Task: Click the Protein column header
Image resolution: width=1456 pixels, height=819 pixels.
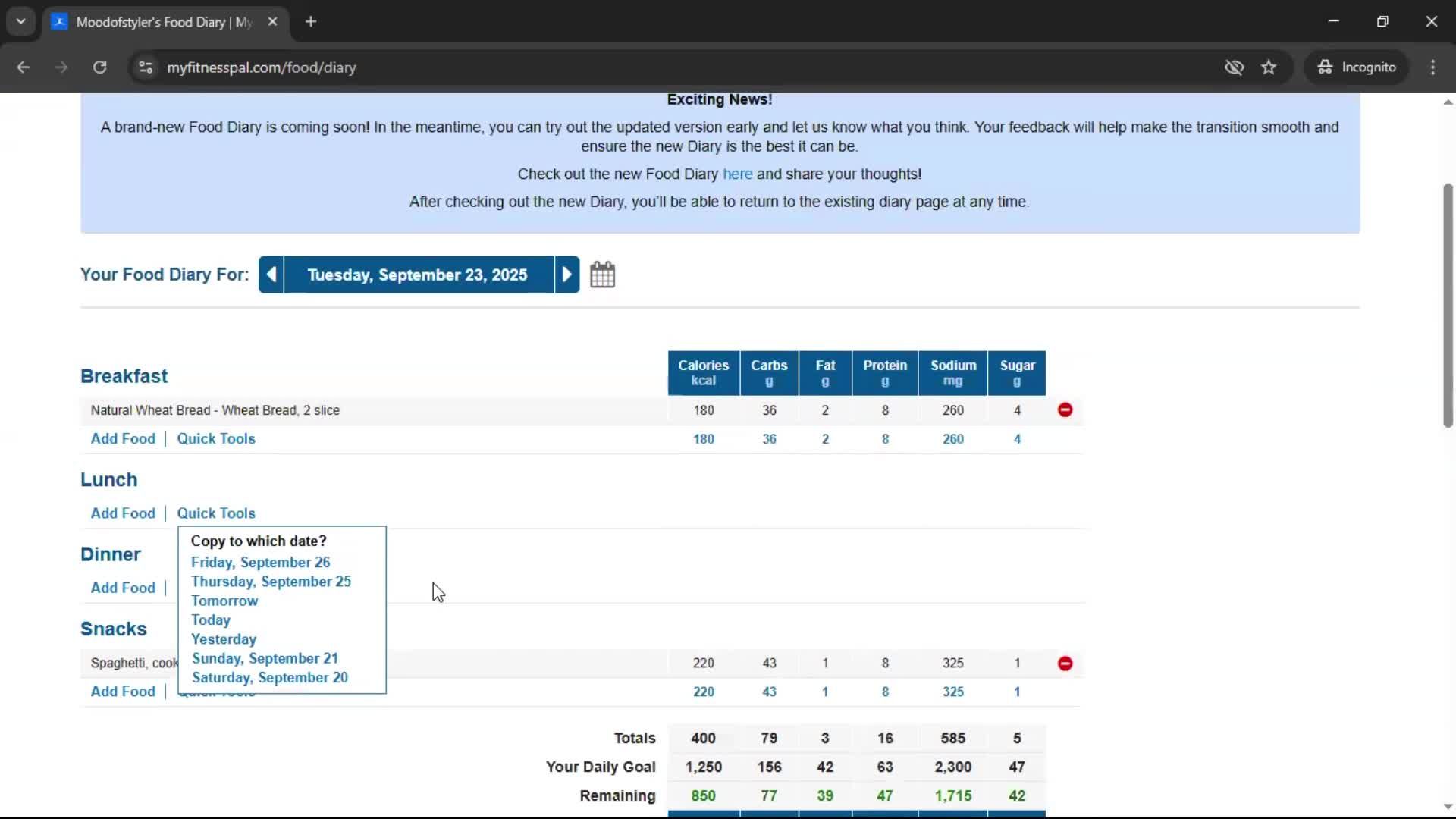Action: [x=885, y=373]
